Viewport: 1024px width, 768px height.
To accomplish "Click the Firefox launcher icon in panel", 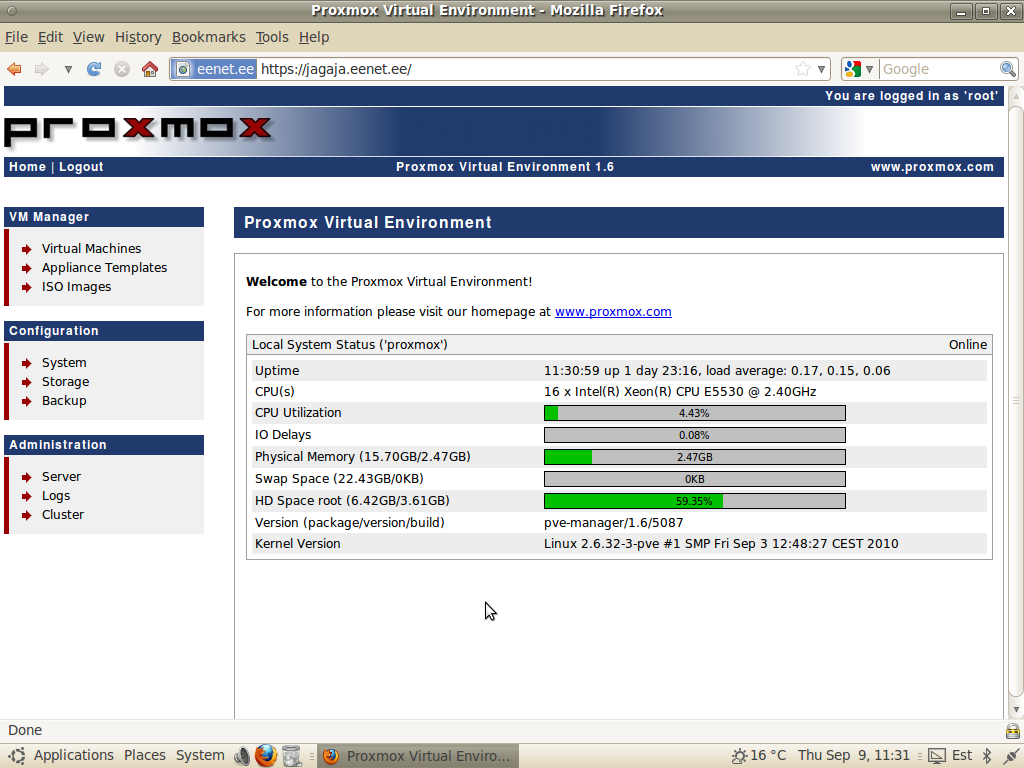I will pos(266,756).
